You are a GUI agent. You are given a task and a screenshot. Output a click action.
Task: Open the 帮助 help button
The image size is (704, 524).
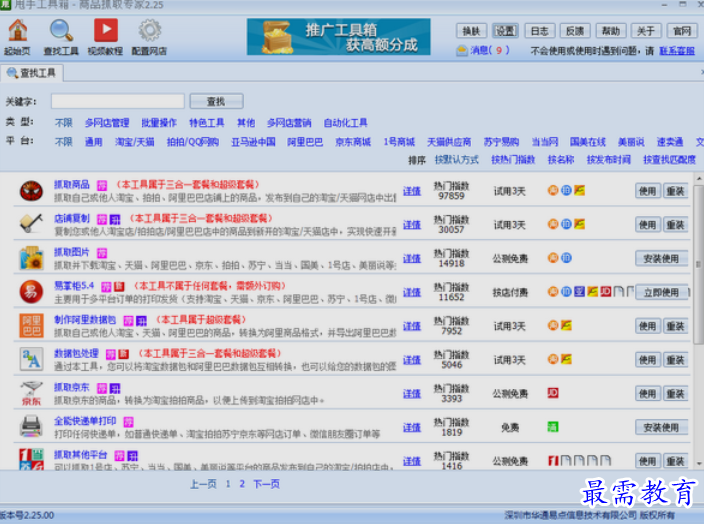pyautogui.click(x=611, y=31)
